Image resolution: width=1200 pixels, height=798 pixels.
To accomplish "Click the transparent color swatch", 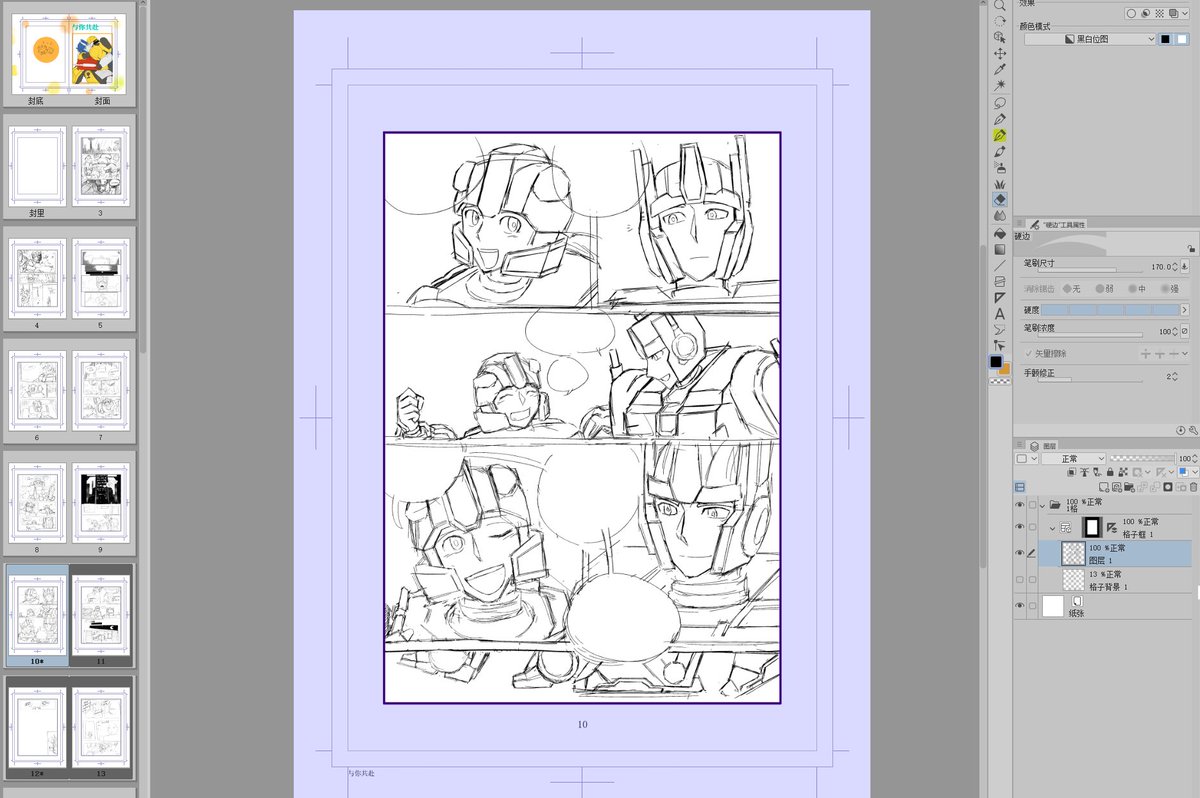I will tap(999, 381).
